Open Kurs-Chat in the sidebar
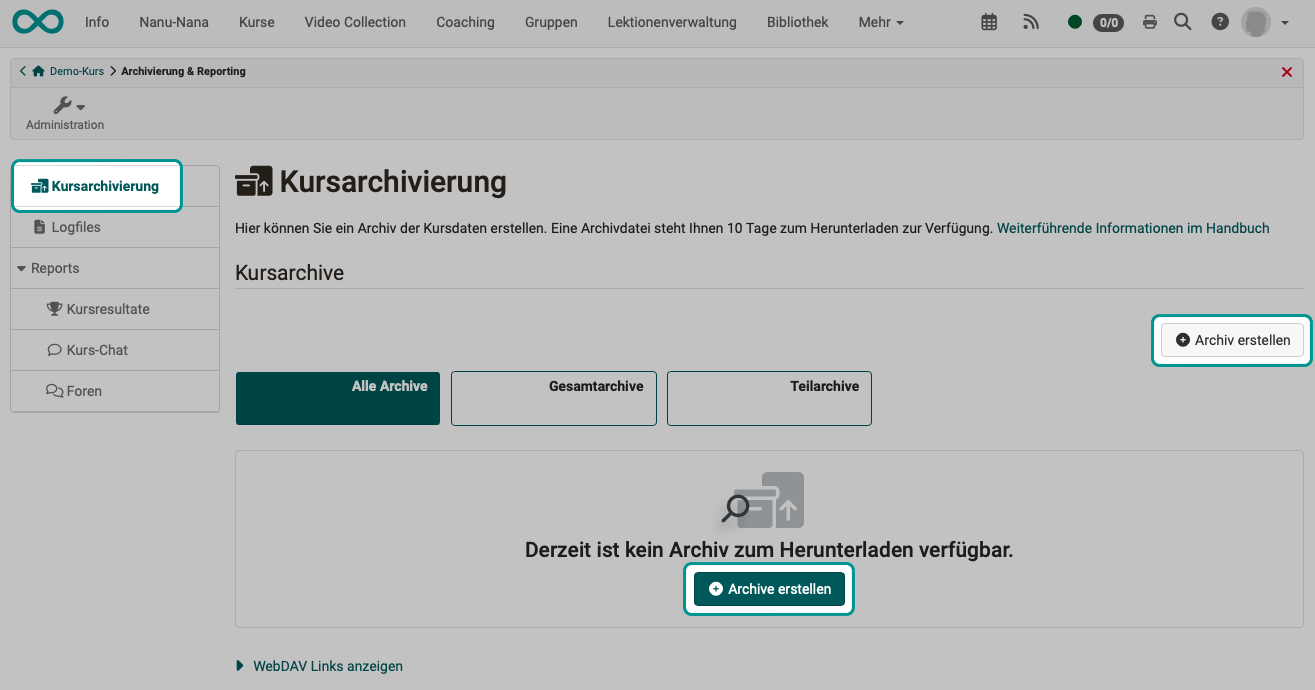The height and width of the screenshot is (690, 1315). point(115,350)
